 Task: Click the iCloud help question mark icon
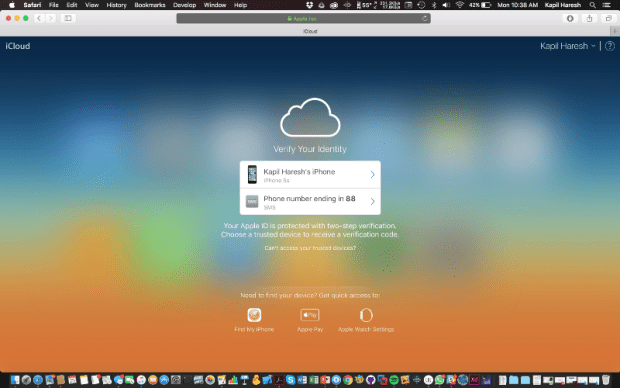610,46
